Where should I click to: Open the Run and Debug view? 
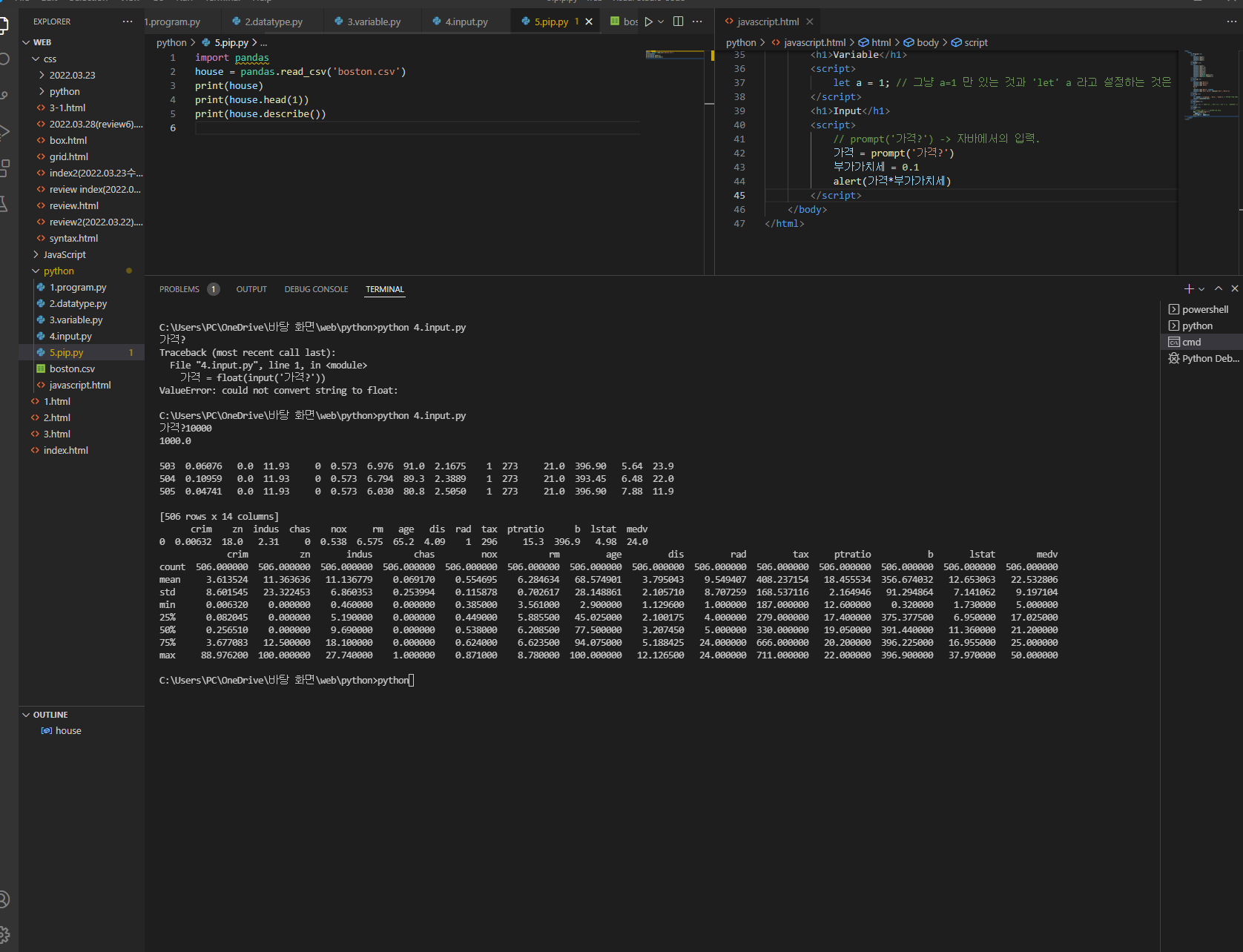click(x=4, y=132)
